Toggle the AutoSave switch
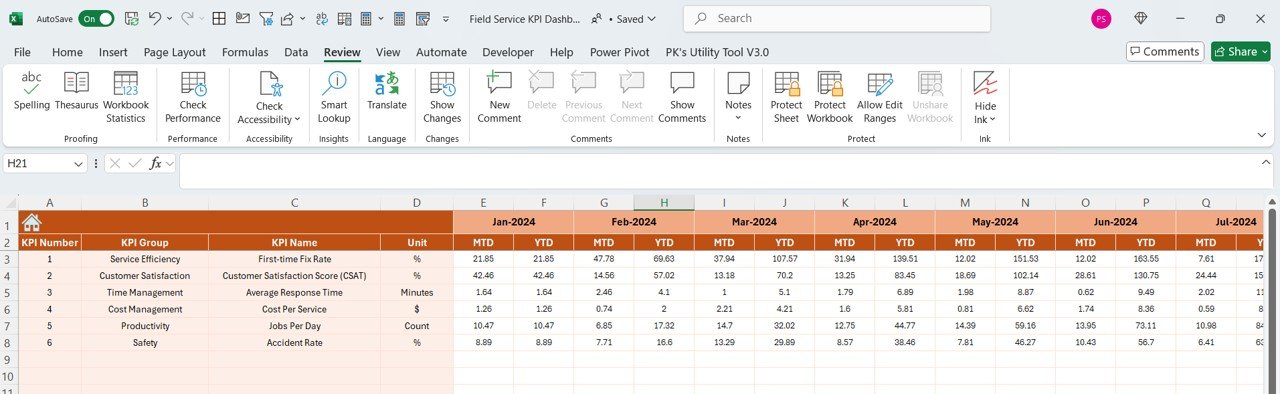The height and width of the screenshot is (394, 1280). [x=96, y=18]
